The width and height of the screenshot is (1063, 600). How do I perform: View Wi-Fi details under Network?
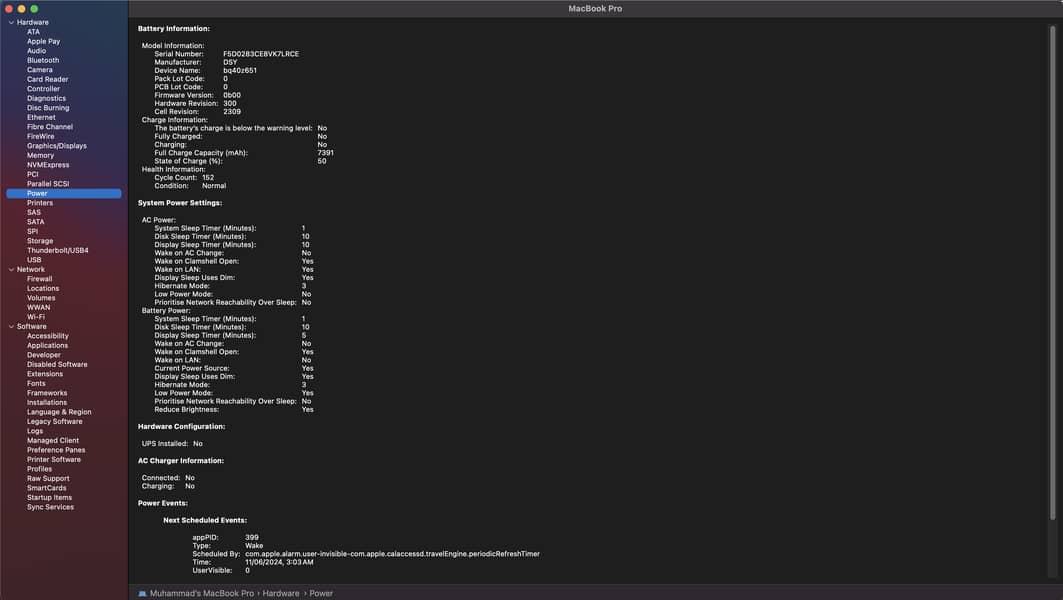tap(35, 317)
